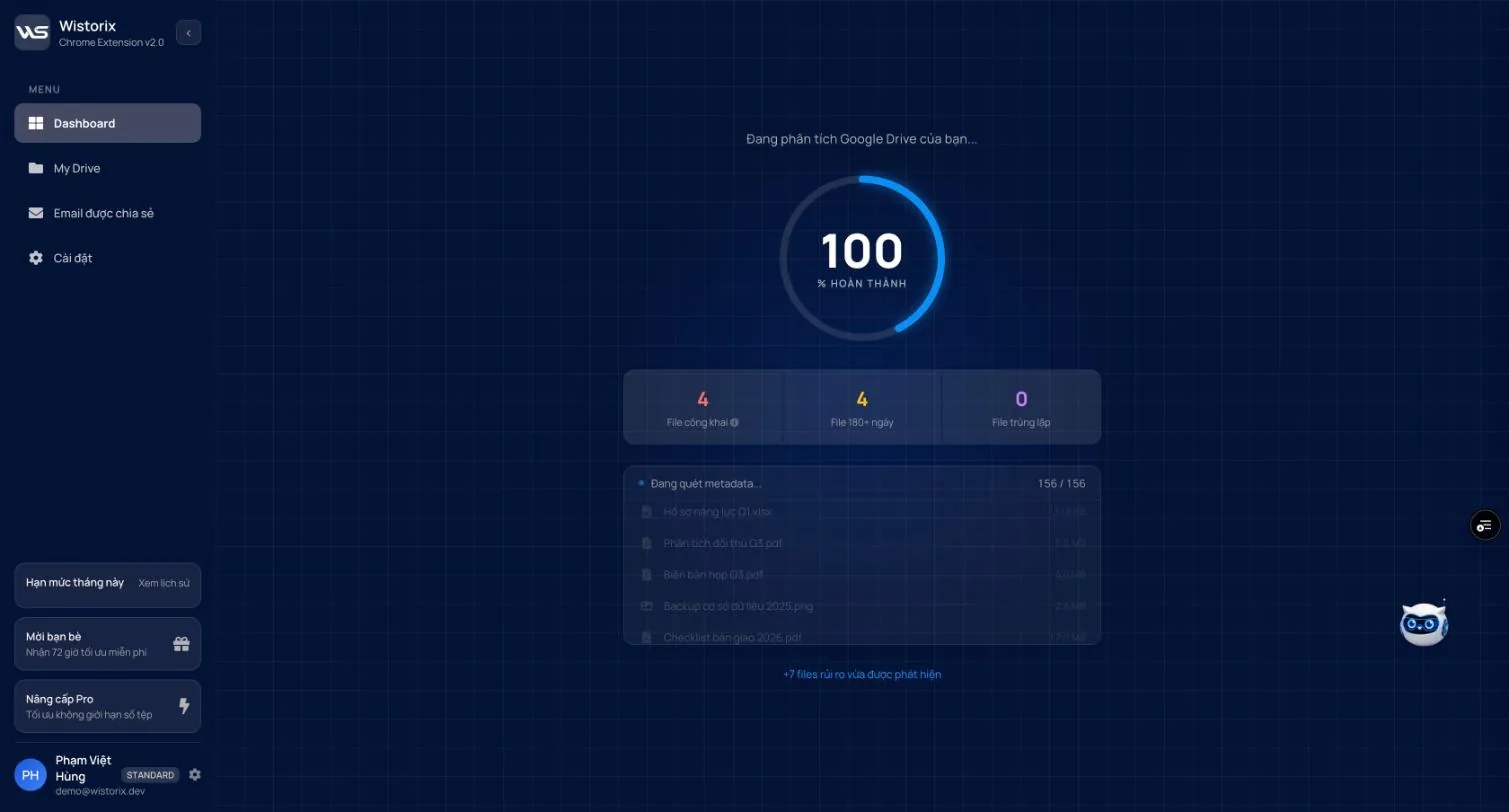
Task: Select Phân tích đối thủ Q3.pdf file name
Action: pos(722,543)
